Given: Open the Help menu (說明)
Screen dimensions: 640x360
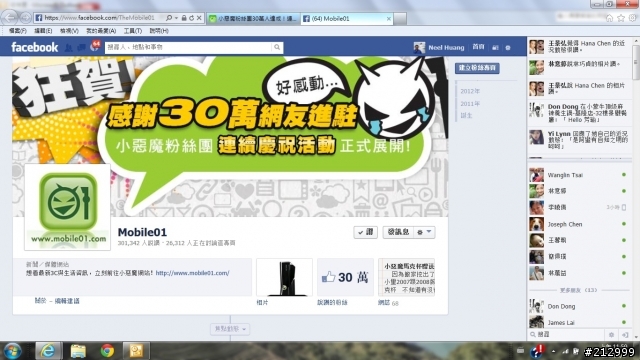Looking at the screenshot, I should 159,31.
